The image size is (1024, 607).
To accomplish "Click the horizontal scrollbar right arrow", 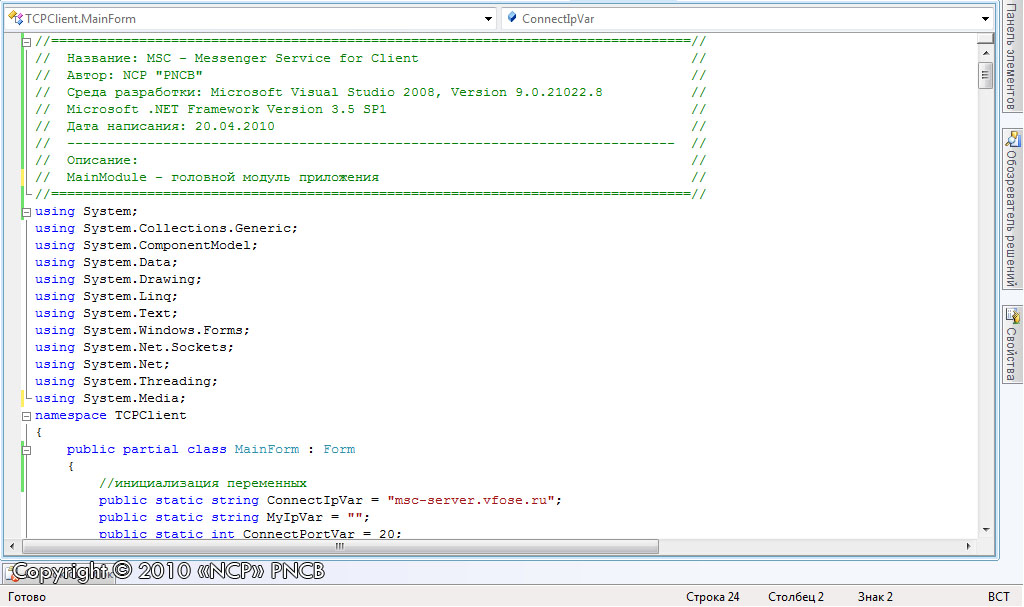I will [x=970, y=547].
